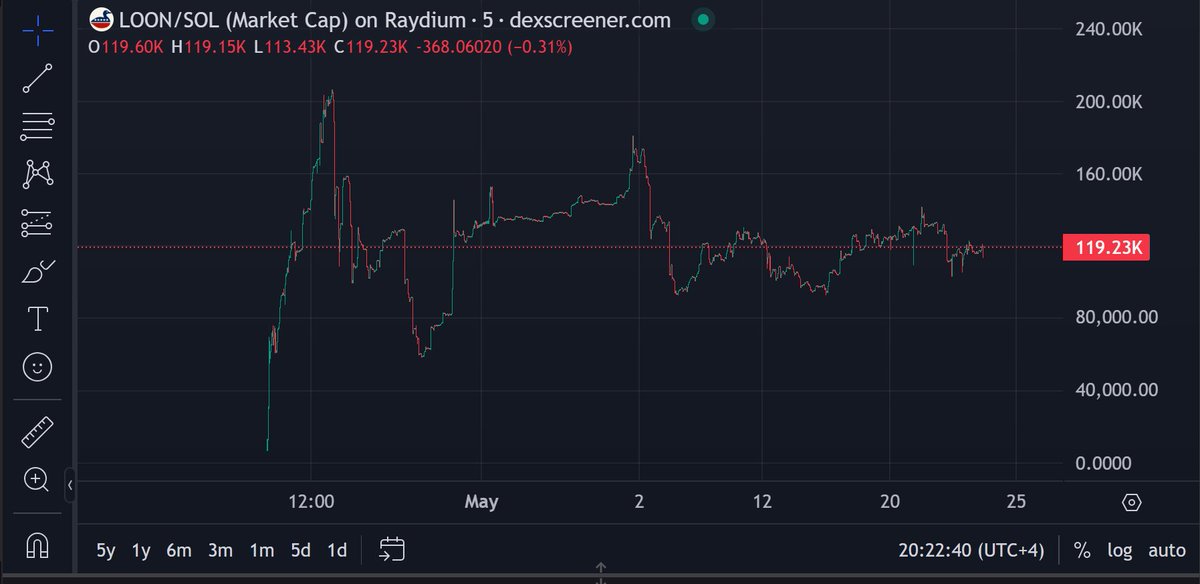The image size is (1200, 584).
Task: Click the 40,000.00 price axis label
Action: (1118, 390)
